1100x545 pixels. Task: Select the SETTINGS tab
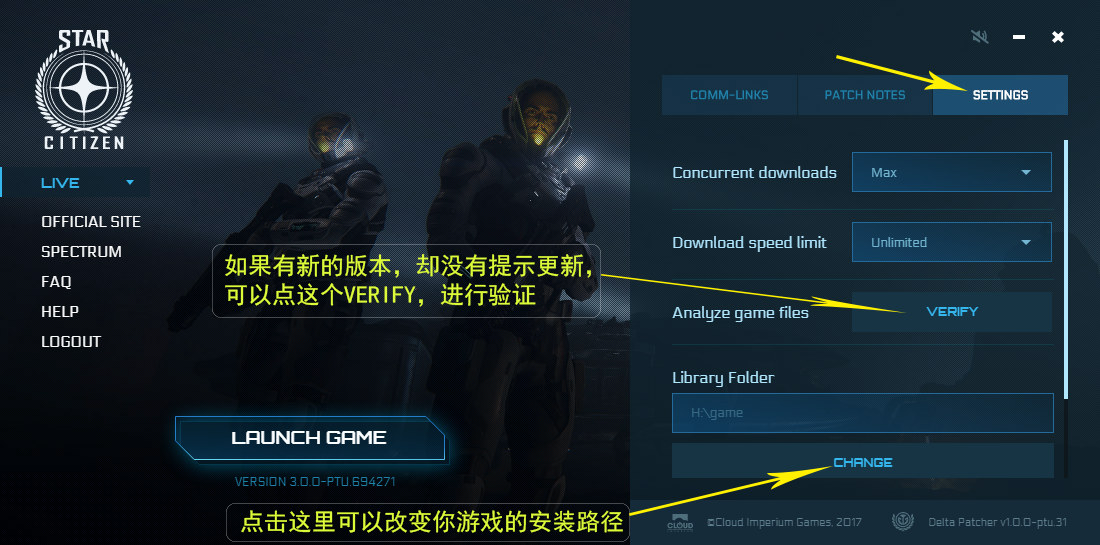pyautogui.click(x=1000, y=95)
